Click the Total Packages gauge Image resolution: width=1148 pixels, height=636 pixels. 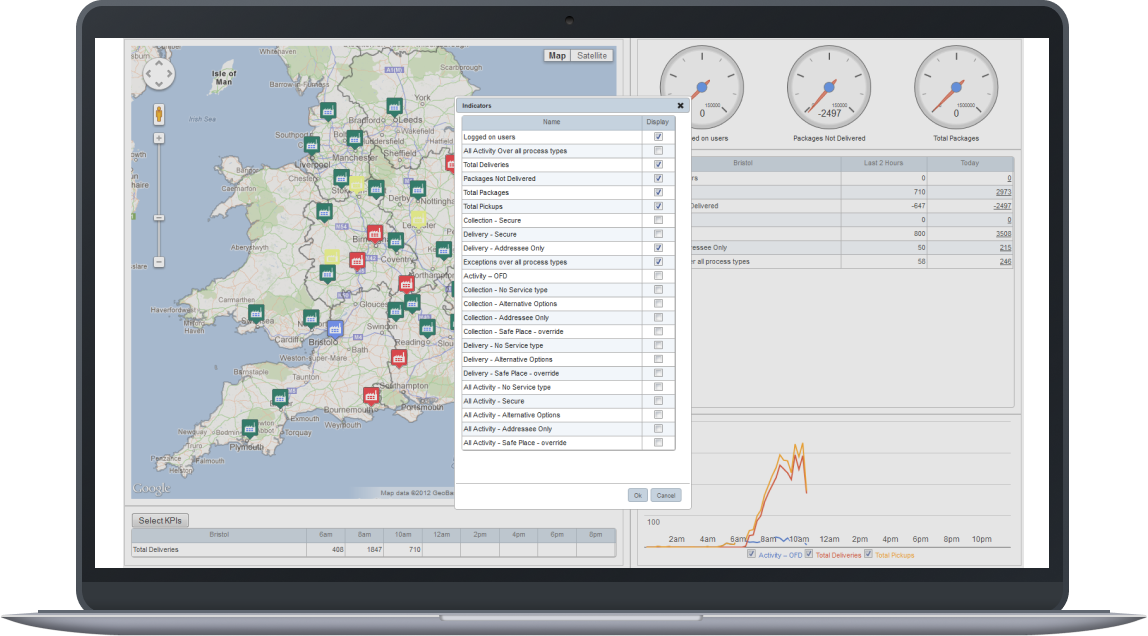point(956,87)
